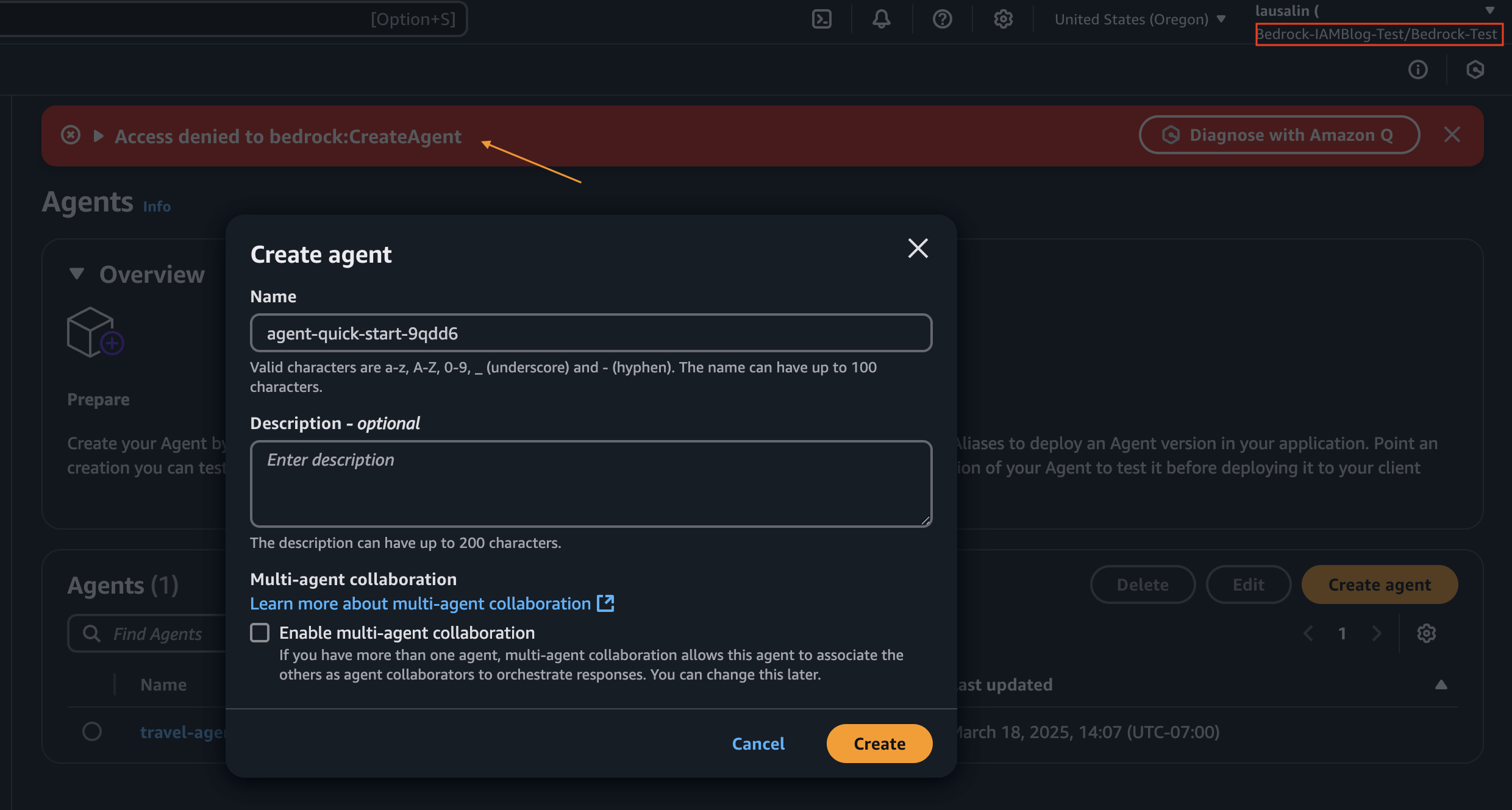Click the Bedrock-IAMBlog-Test/Bedrock-Test role text
The height and width of the screenshot is (810, 1512).
[1377, 34]
